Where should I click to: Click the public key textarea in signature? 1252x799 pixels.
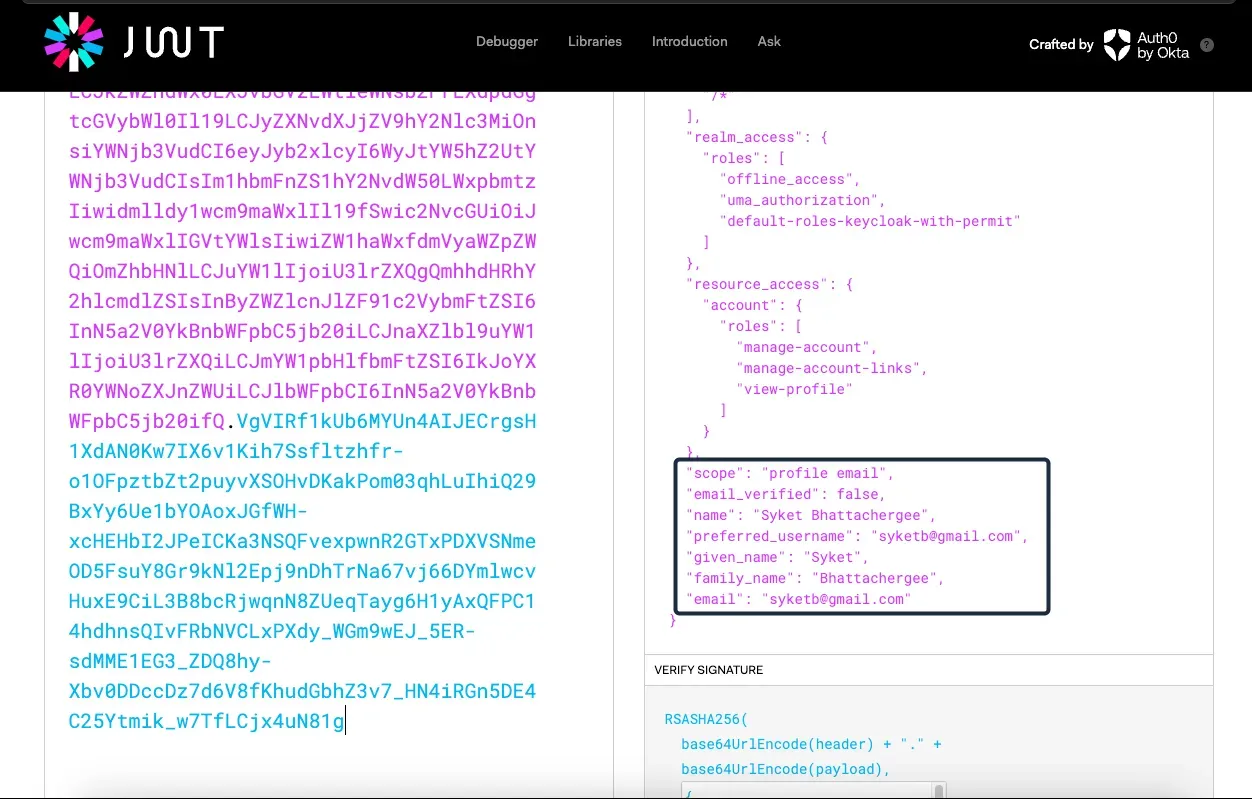(810, 791)
